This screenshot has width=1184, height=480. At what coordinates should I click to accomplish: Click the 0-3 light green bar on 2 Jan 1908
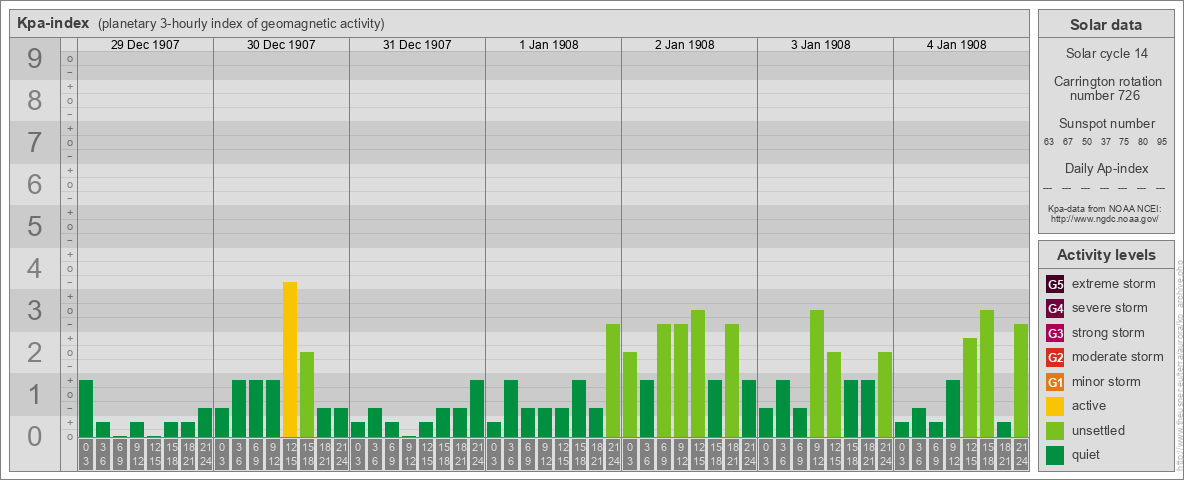(630, 395)
